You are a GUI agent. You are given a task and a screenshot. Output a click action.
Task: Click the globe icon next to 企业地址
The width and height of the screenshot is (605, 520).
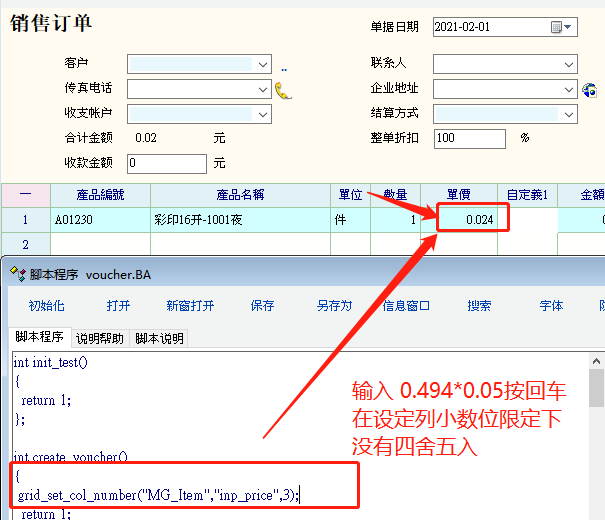coord(589,90)
